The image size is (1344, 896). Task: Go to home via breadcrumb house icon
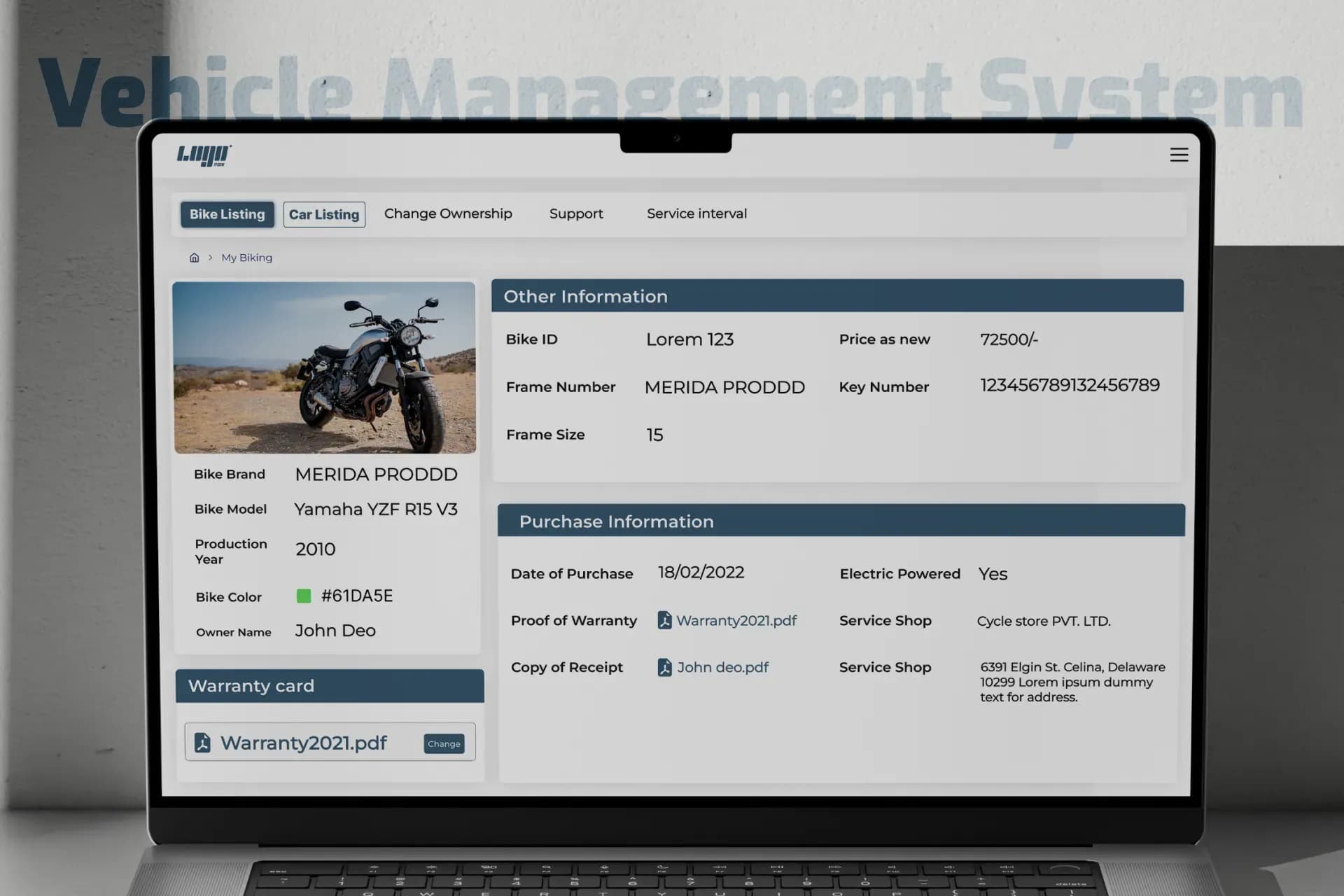194,258
